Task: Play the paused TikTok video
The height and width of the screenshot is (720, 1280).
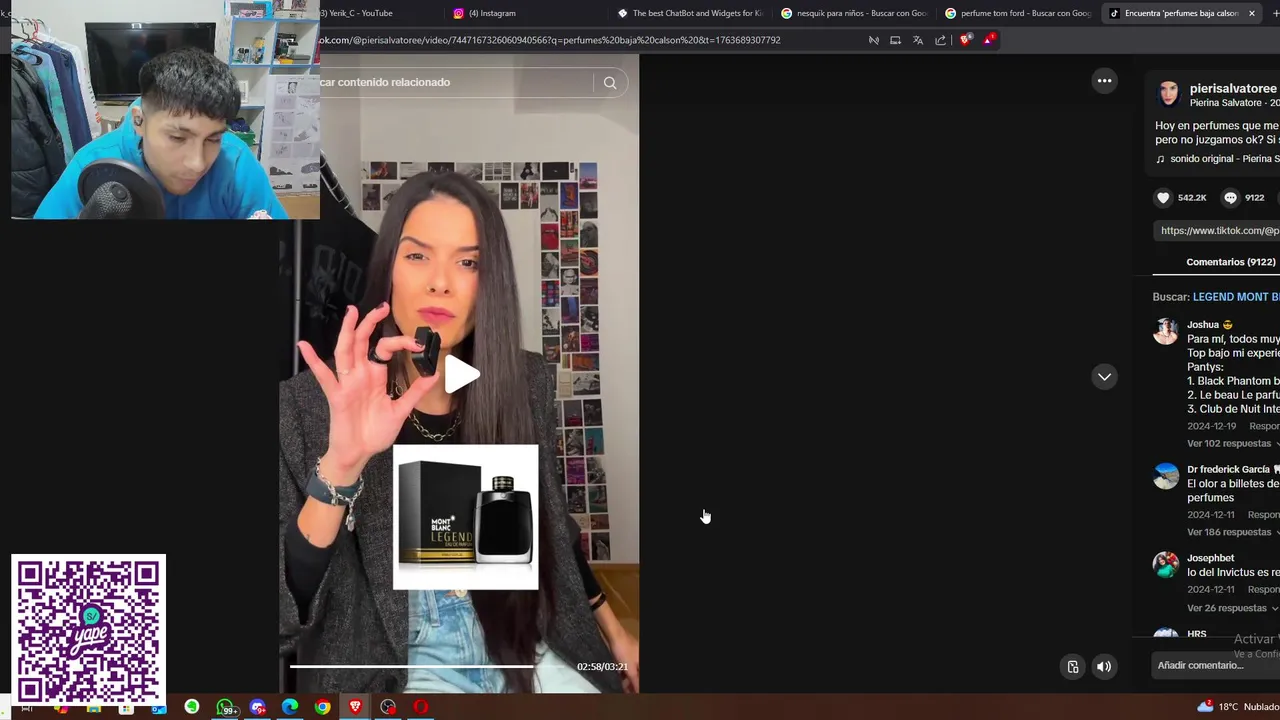Action: click(x=461, y=375)
